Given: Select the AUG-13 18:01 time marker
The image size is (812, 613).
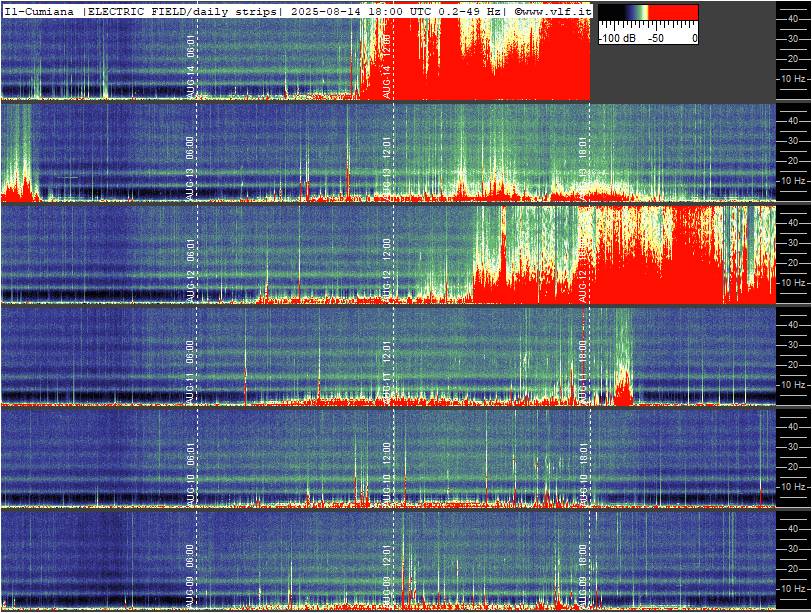Looking at the screenshot, I should click(583, 168).
